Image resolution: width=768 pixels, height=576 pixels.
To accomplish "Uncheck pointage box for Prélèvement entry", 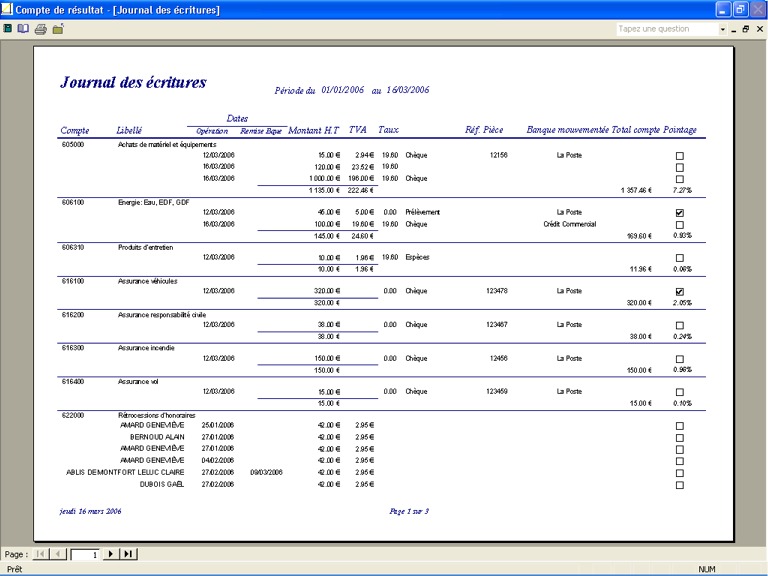I will pos(680,213).
